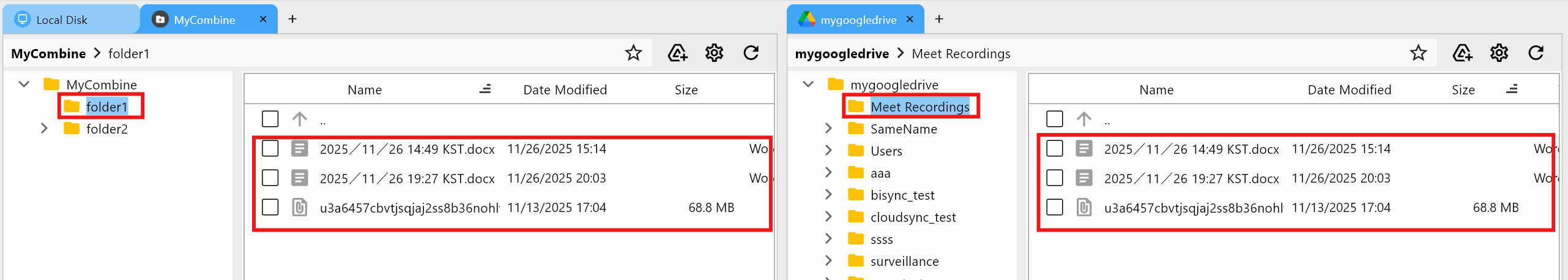Click the favorite star in mygoogledrive pane
The width and height of the screenshot is (1568, 280).
point(1418,53)
